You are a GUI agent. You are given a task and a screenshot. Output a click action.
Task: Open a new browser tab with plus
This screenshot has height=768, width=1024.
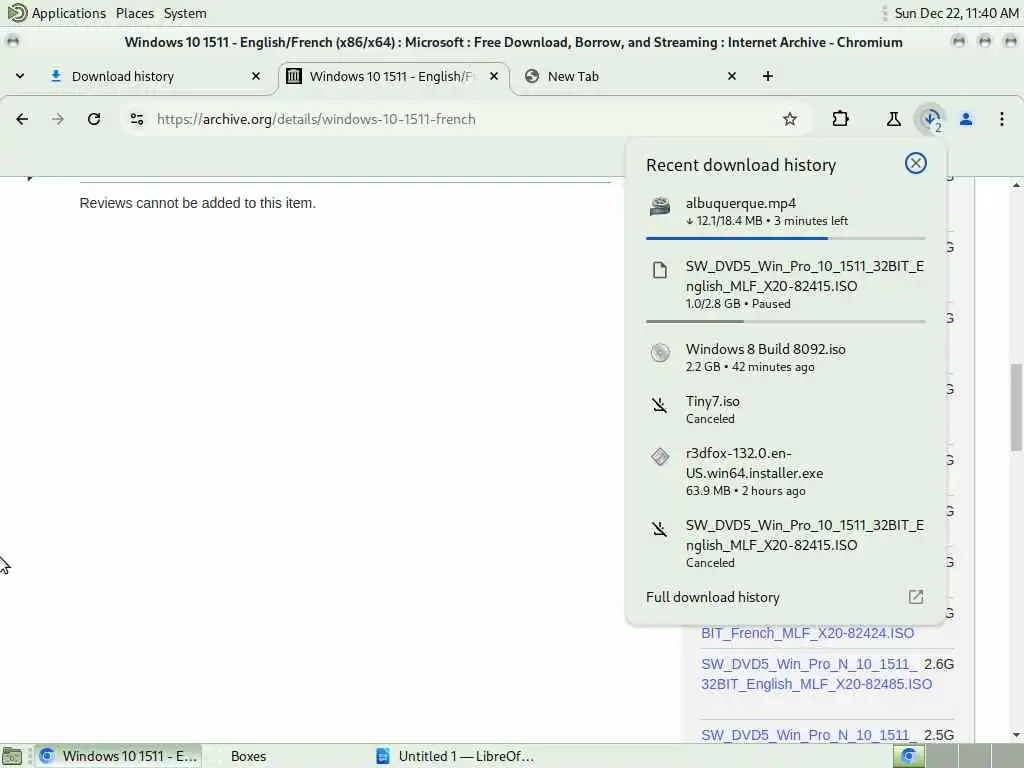coord(767,76)
